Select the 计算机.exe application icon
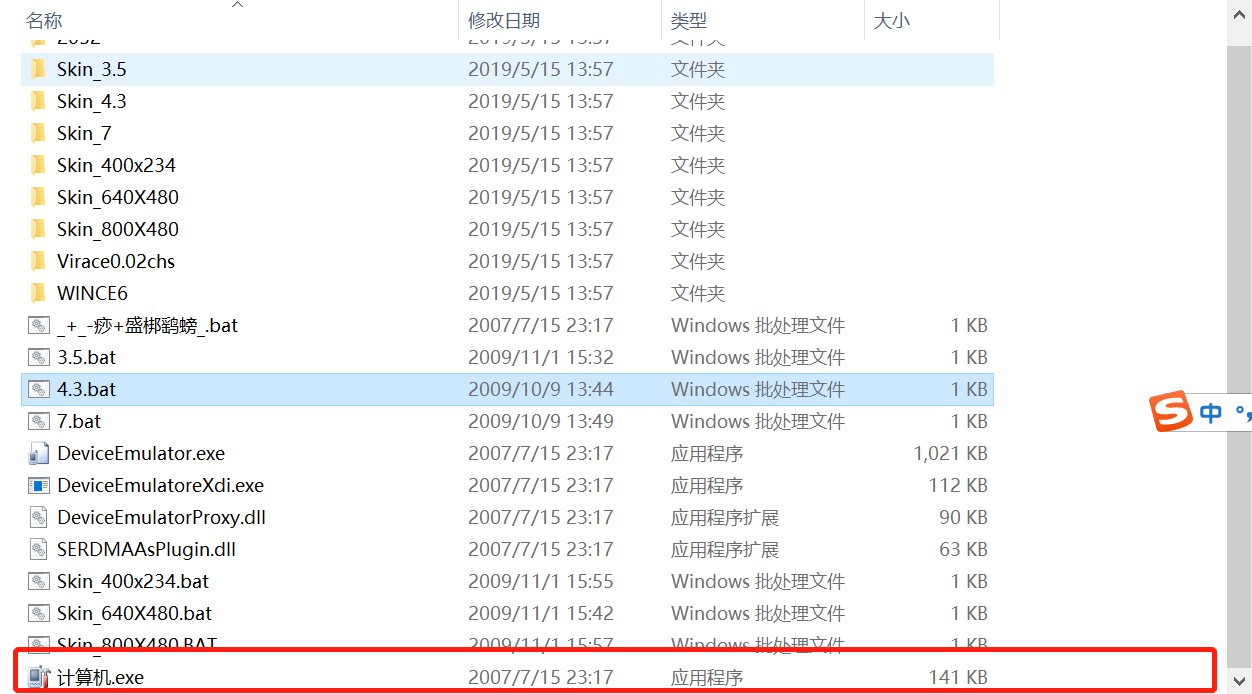Screen dimensions: 1252x694 coord(39,677)
